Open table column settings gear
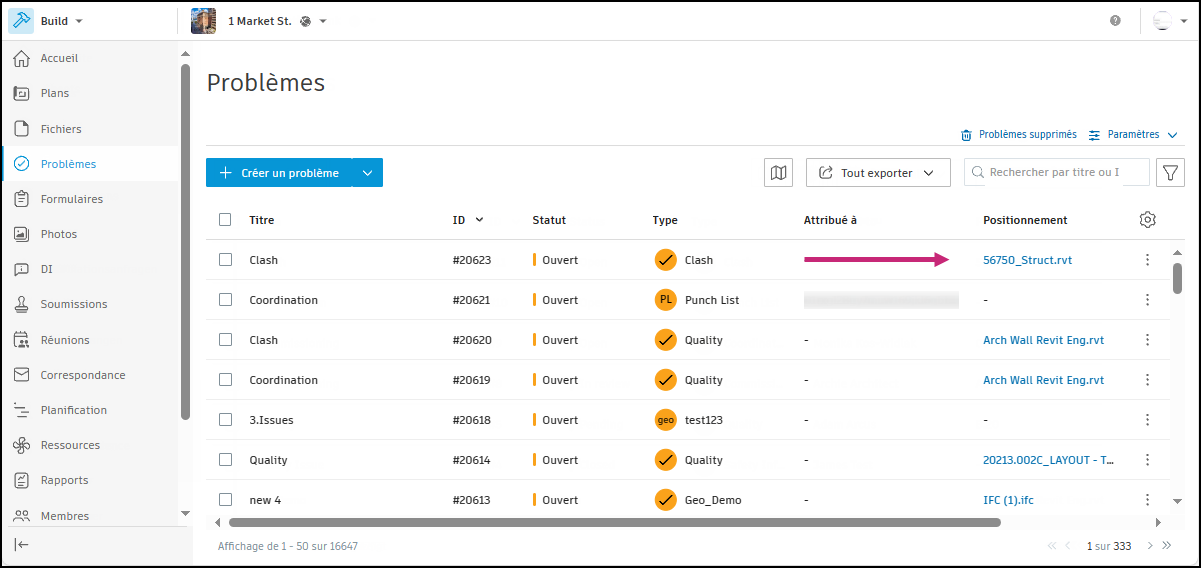Screen dimensions: 1201x568 pos(1147,220)
